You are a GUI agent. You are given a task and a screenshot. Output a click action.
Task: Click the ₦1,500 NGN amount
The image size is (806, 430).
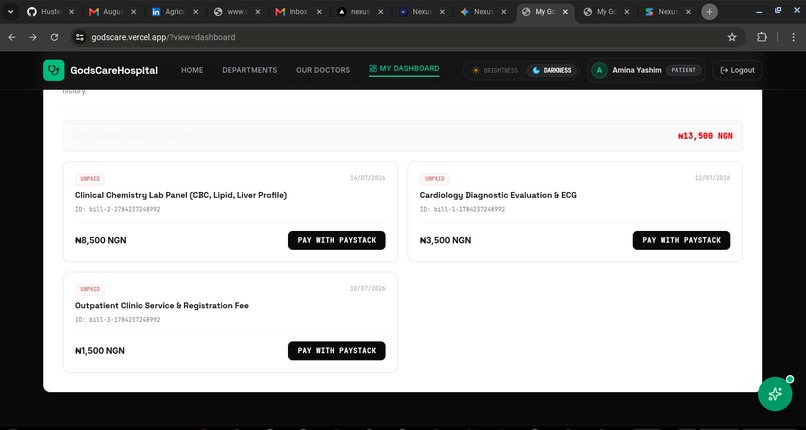100,351
